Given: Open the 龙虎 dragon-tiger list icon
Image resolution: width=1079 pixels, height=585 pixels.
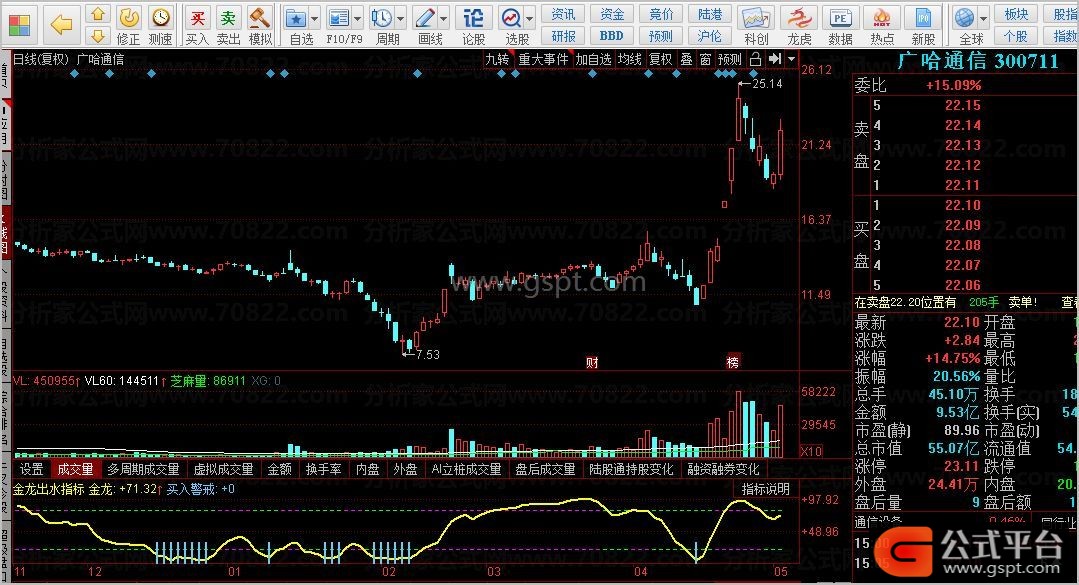Looking at the screenshot, I should click(799, 18).
